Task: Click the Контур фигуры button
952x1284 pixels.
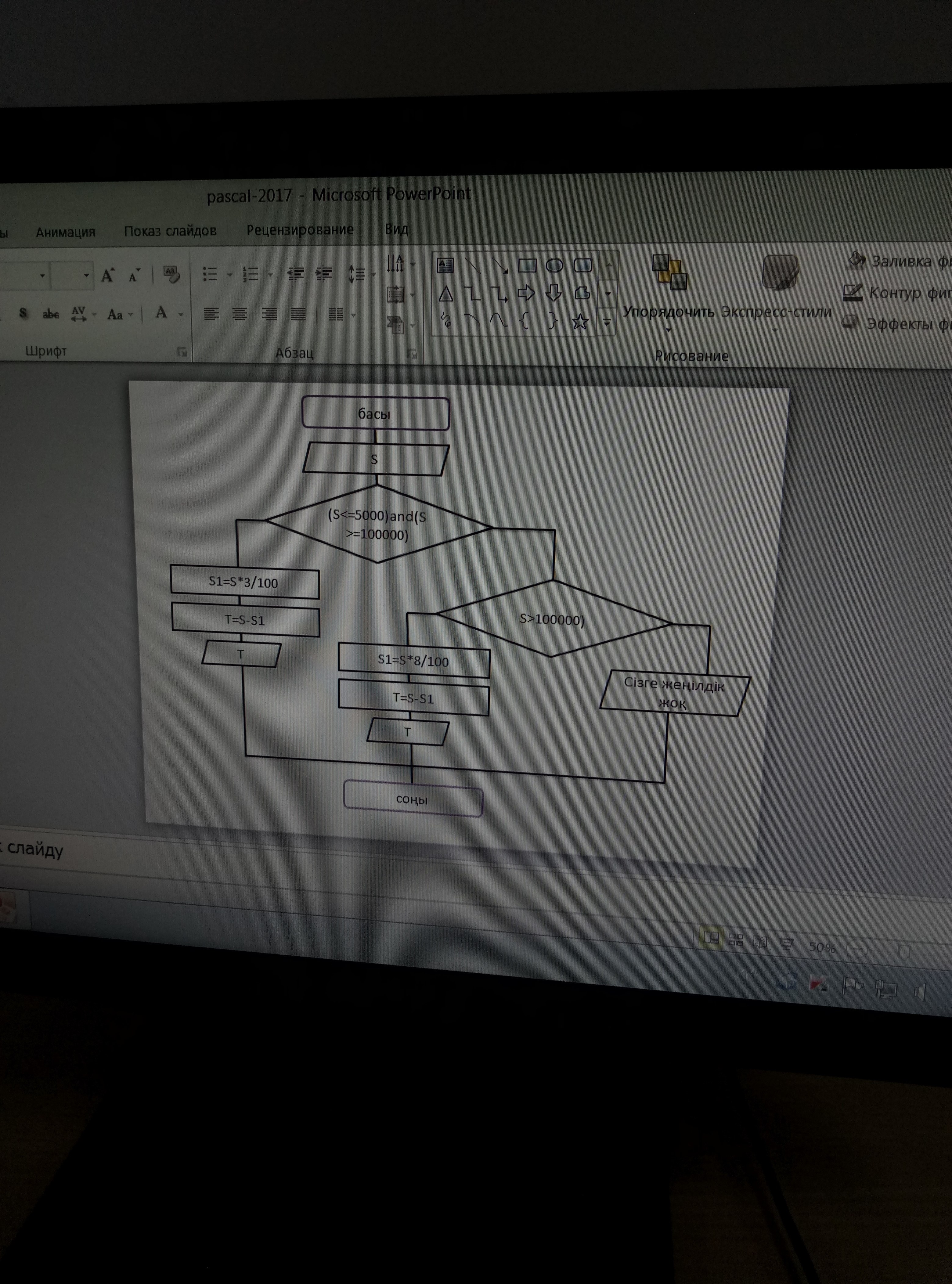Action: click(x=899, y=293)
